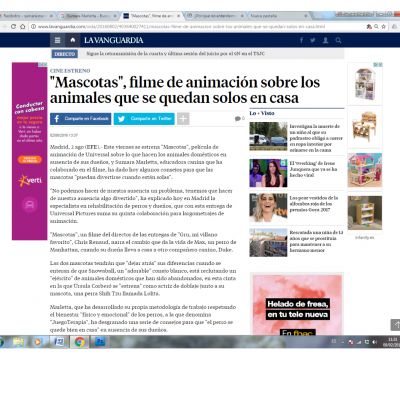Image resolution: width=400 pixels, height=400 pixels.
Task: Switch to the fourth browser tab
Action: coord(215,16)
